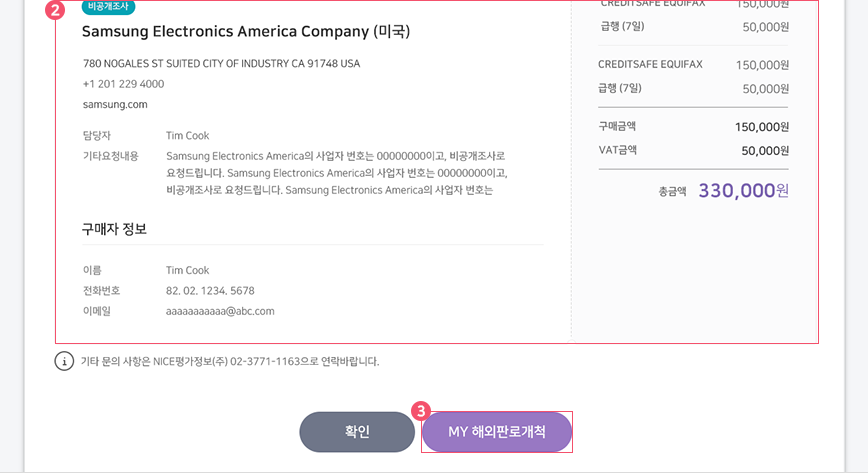This screenshot has width=868, height=473.
Task: Click the Samsung Electronics America Company title
Action: click(246, 31)
